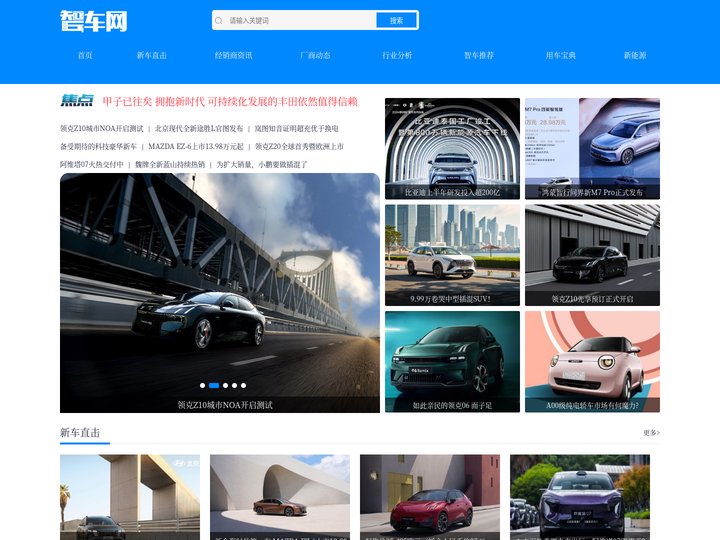Image resolution: width=720 pixels, height=540 pixels.
Task: Open the 9.99万卷哭中型插混SUV thumbnail
Action: [452, 255]
